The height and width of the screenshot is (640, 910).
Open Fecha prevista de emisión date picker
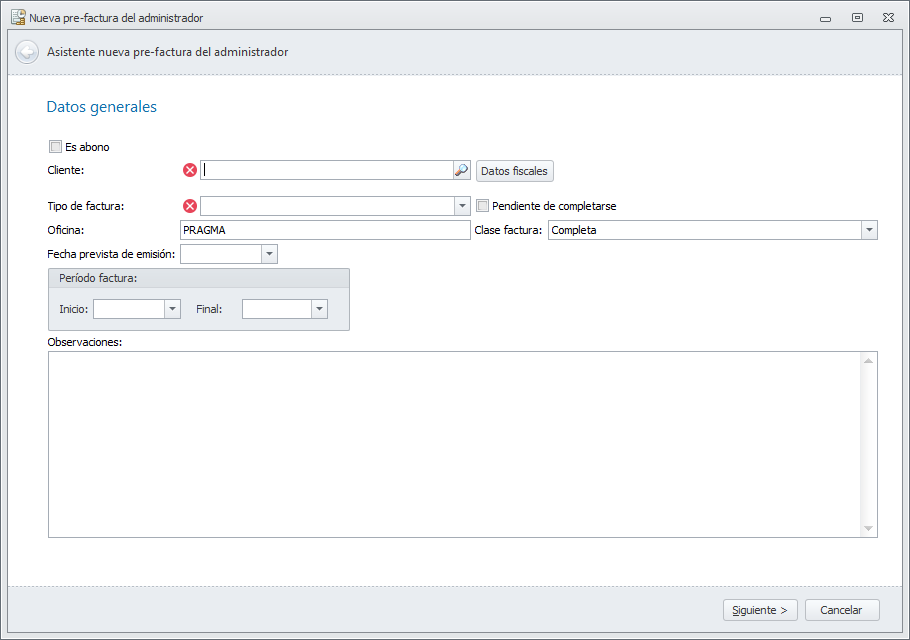269,254
